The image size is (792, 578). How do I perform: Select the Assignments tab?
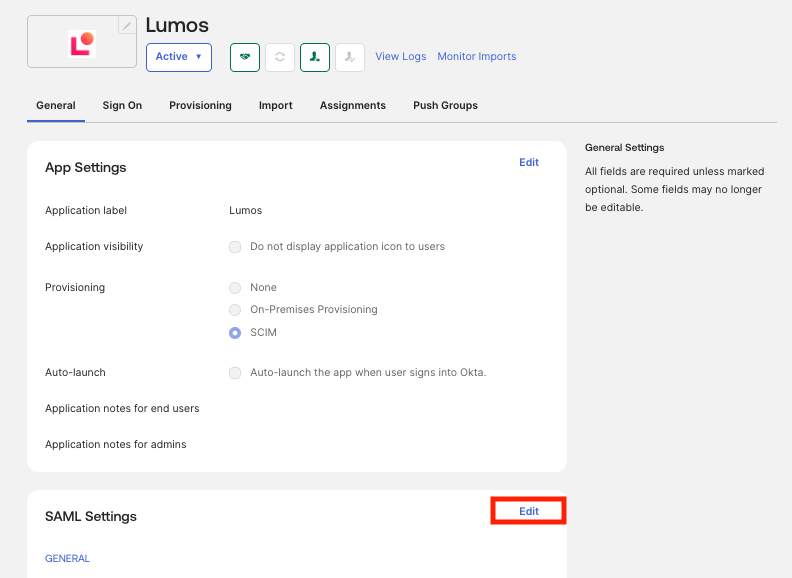point(353,106)
